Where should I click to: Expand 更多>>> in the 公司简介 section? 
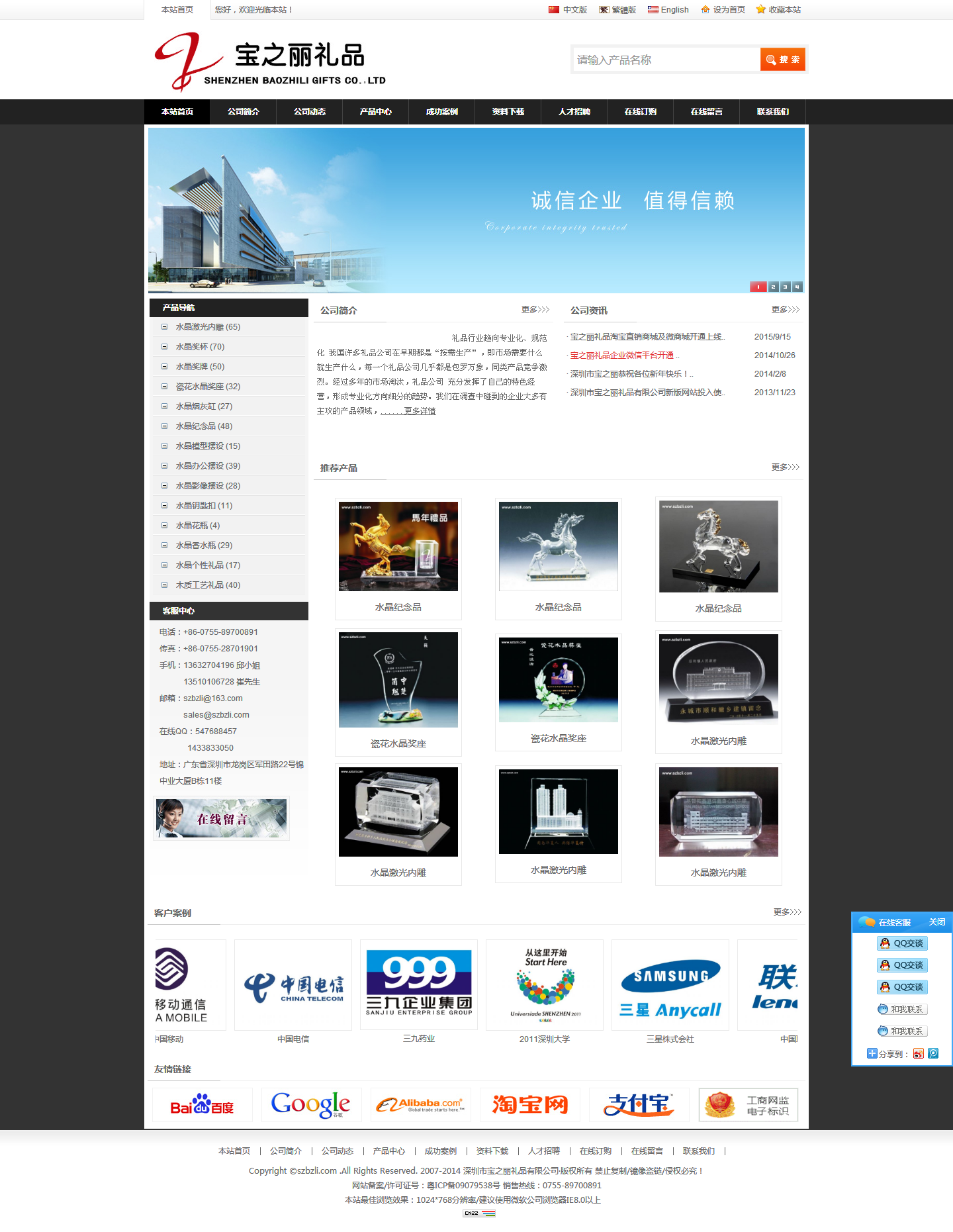(535, 310)
